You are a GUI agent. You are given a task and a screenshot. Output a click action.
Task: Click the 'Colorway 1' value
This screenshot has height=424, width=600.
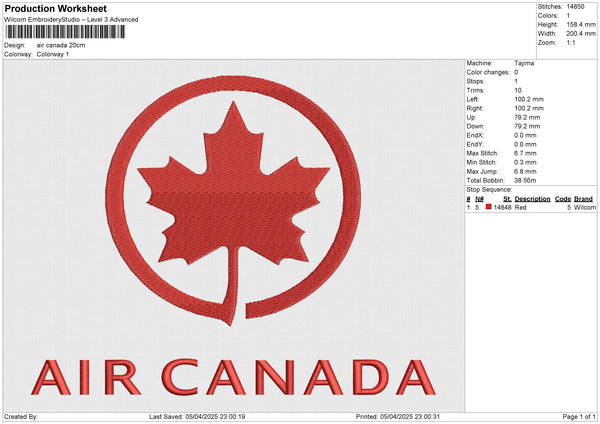tap(53, 54)
